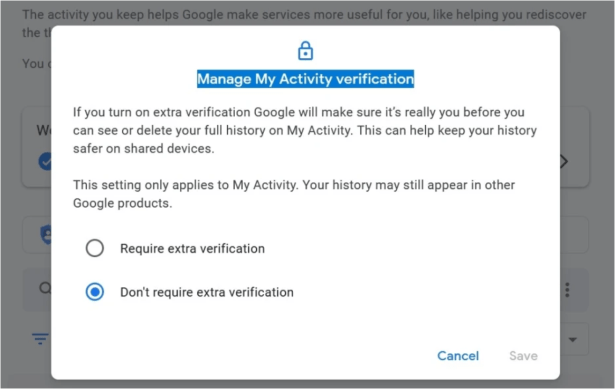This screenshot has height=389, width=615.
Task: Click the greyed-out Save button
Action: [523, 356]
